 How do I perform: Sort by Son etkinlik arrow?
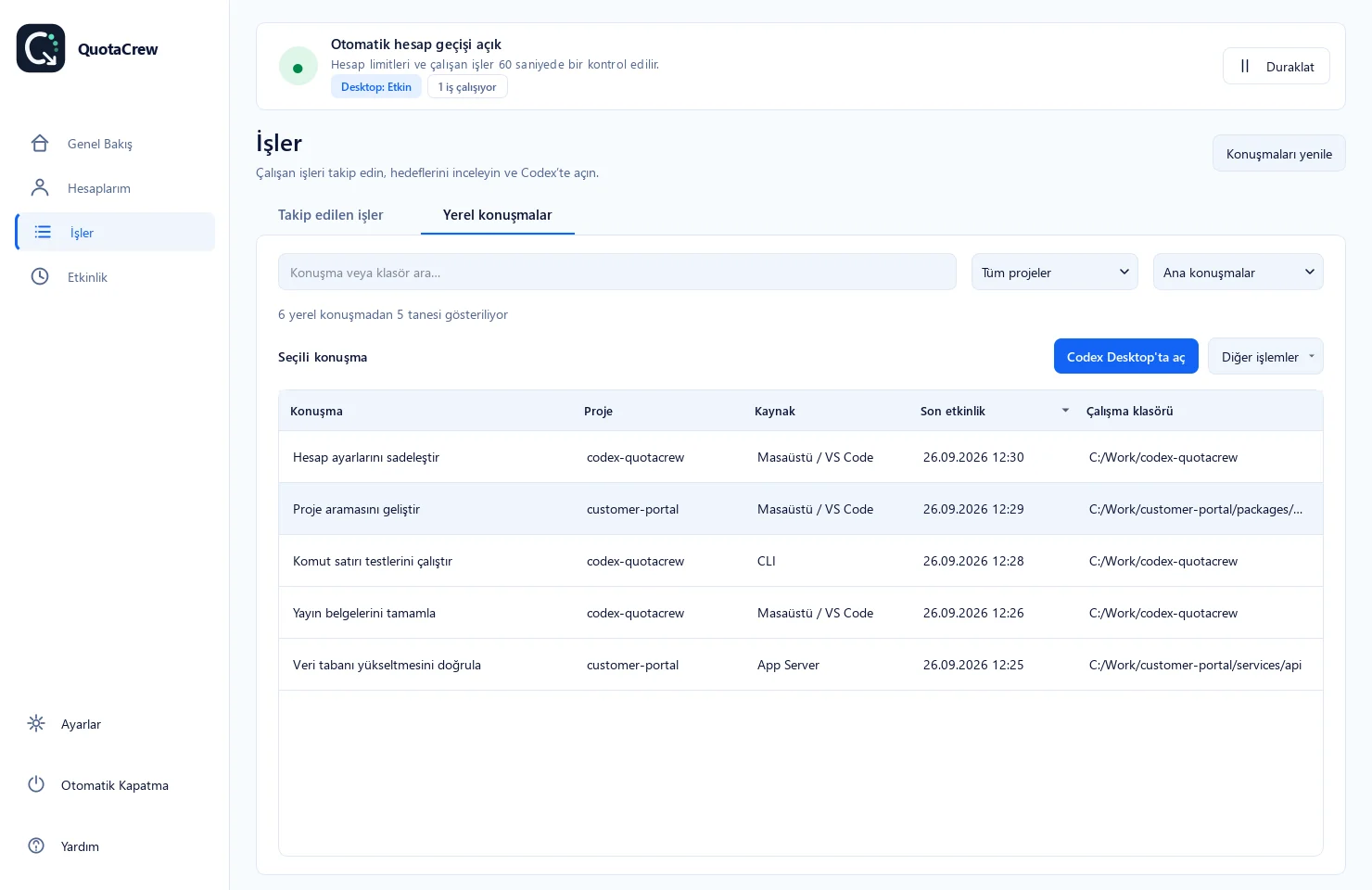(x=1065, y=411)
